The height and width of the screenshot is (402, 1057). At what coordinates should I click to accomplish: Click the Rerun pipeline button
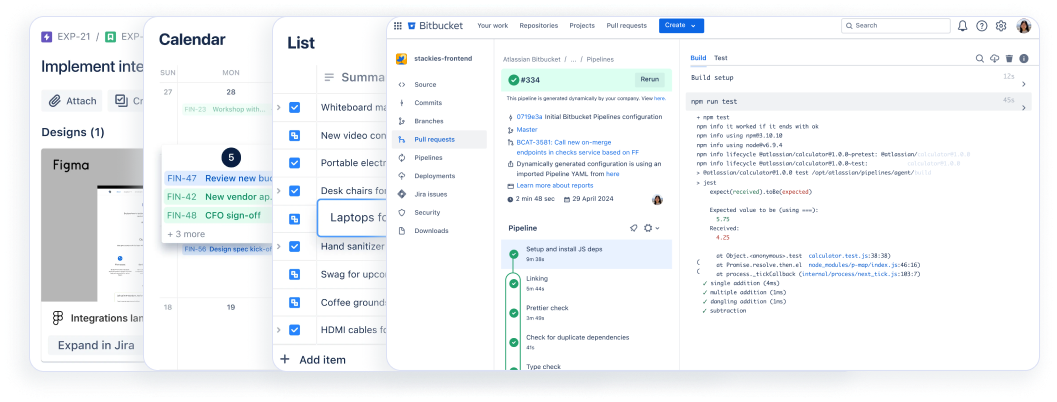click(x=649, y=79)
